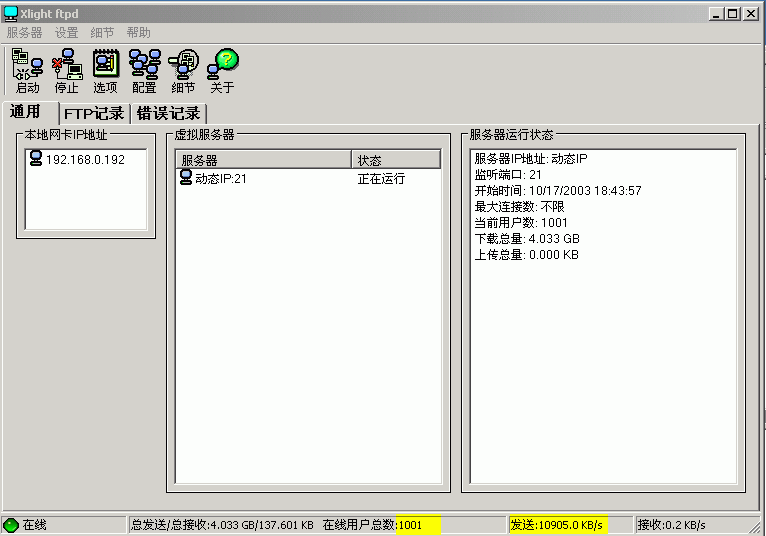Click the 最大连接数: 不限 line
This screenshot has width=766, height=536.
[x=519, y=207]
